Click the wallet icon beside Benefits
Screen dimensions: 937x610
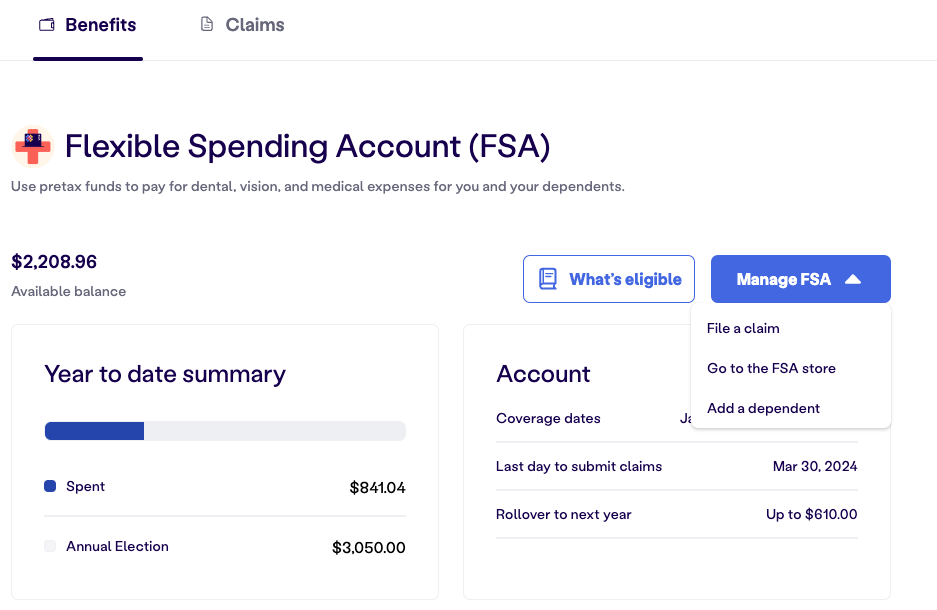click(x=46, y=25)
